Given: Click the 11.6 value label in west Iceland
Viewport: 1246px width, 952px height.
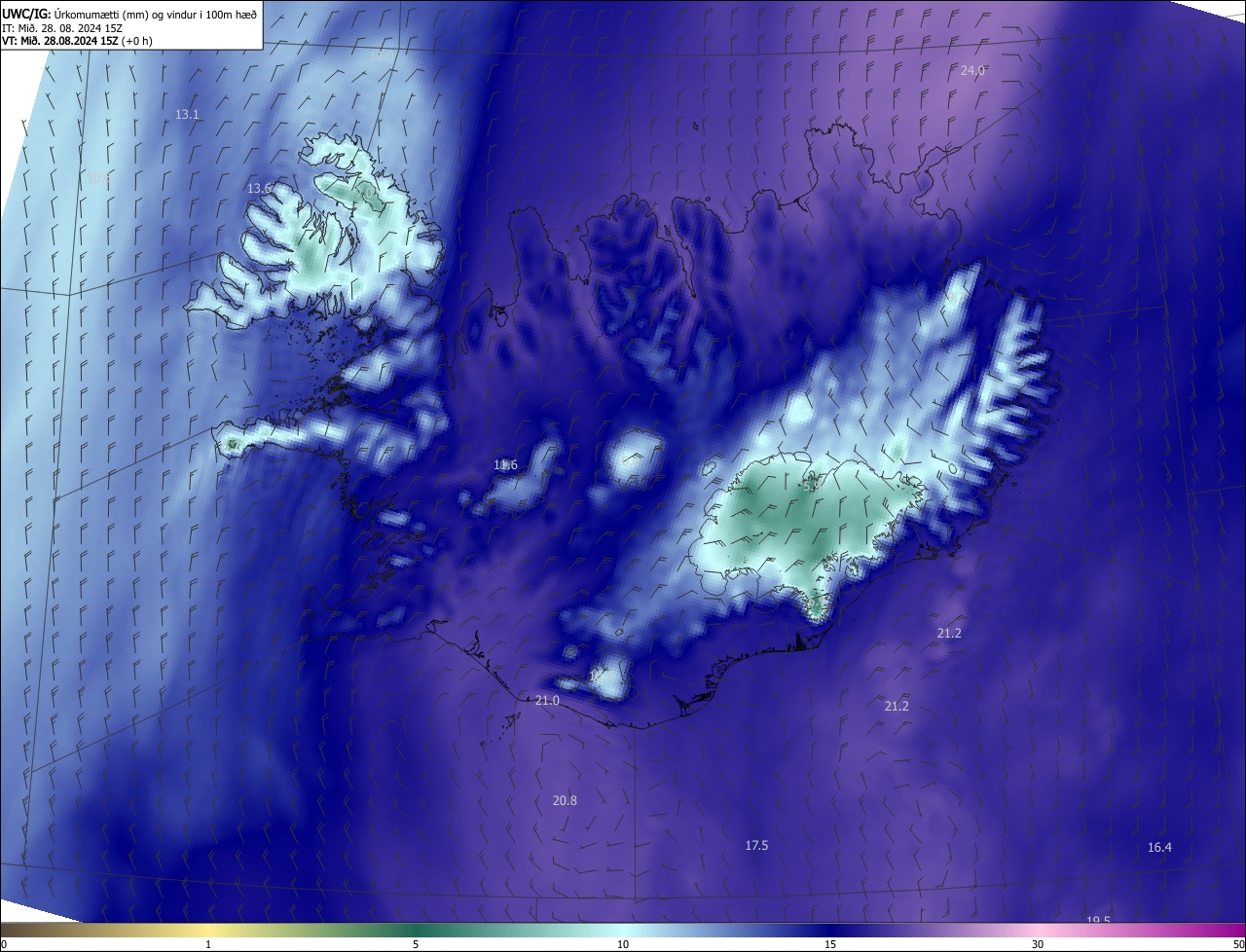Looking at the screenshot, I should pos(505,465).
